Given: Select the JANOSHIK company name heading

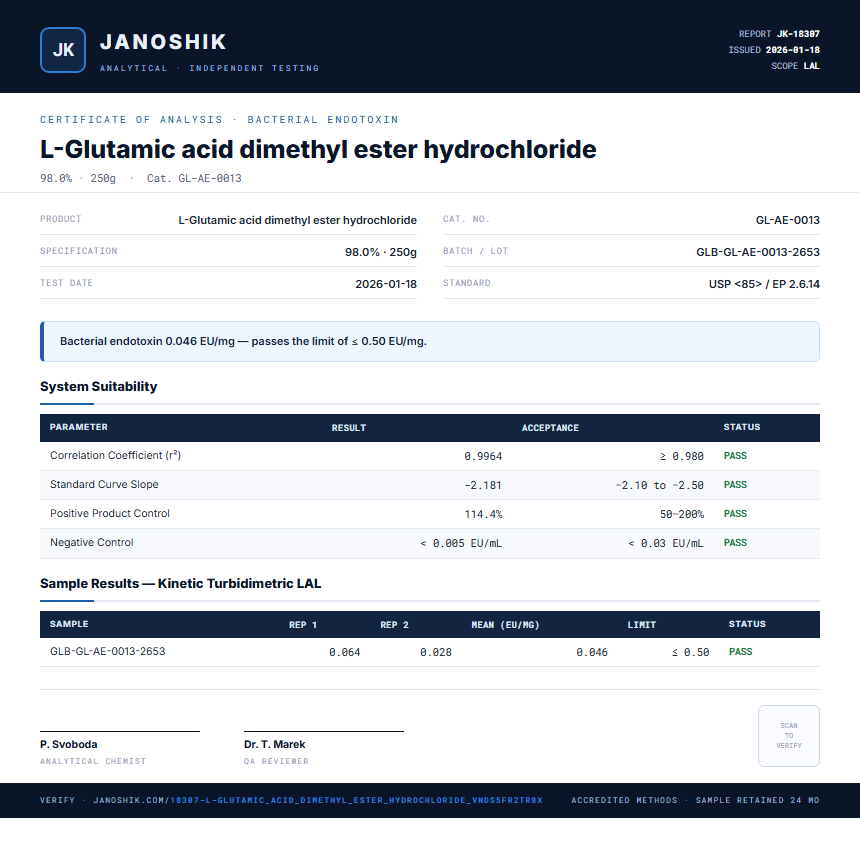Looking at the screenshot, I should click(163, 42).
